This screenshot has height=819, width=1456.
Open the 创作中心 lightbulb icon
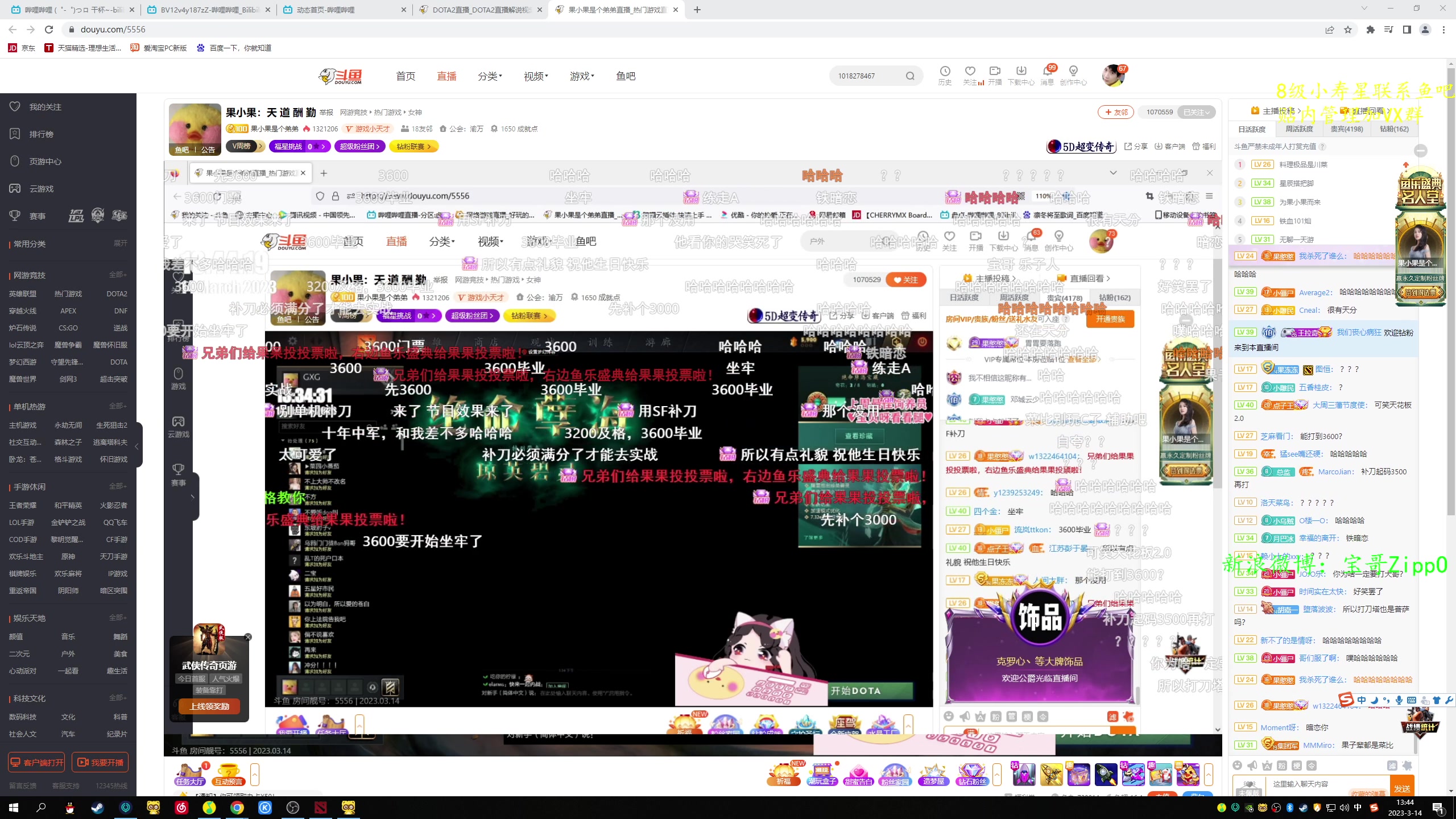[x=1073, y=71]
